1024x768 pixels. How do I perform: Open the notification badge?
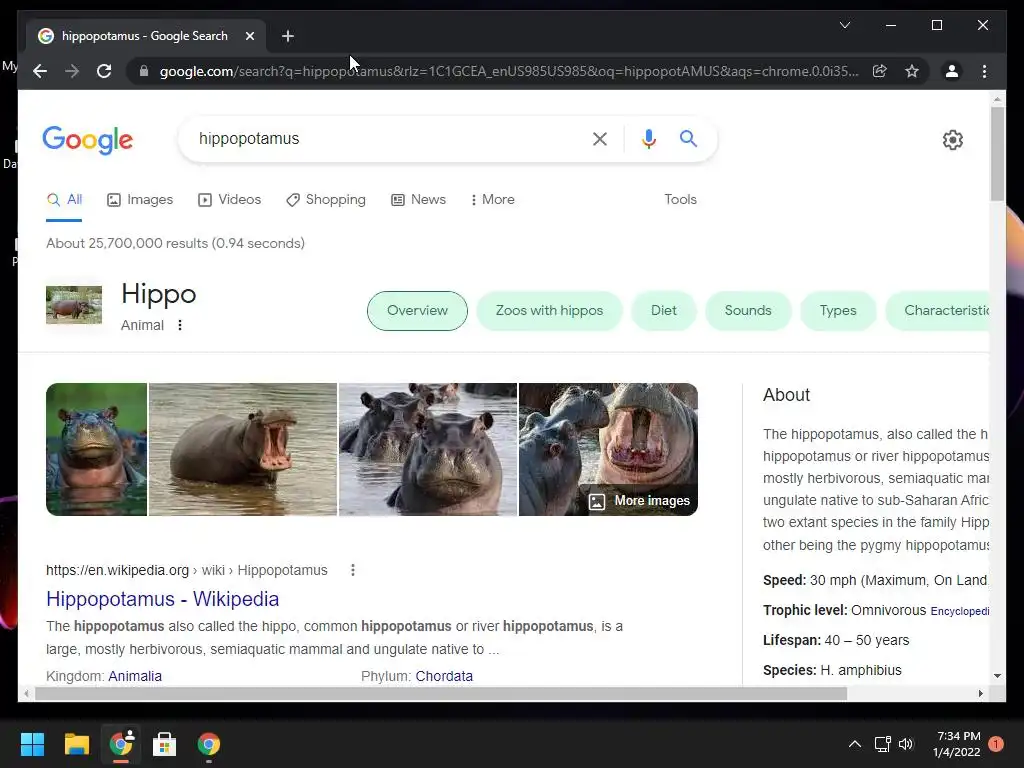pos(996,744)
